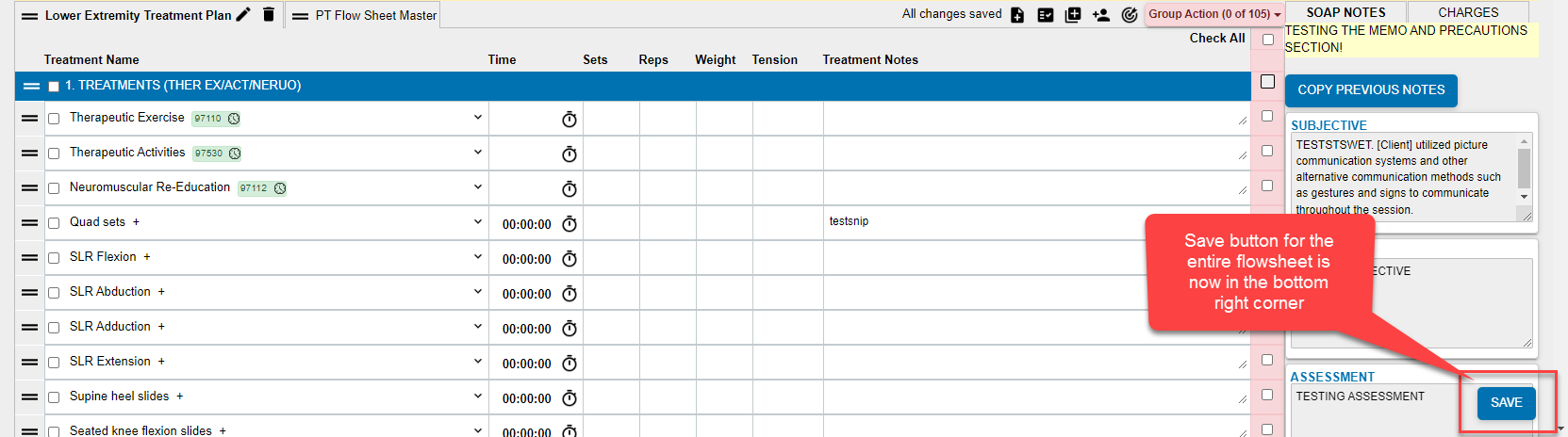Start the stopwatch timer for Quad sets
1568x437 pixels.
point(569,224)
